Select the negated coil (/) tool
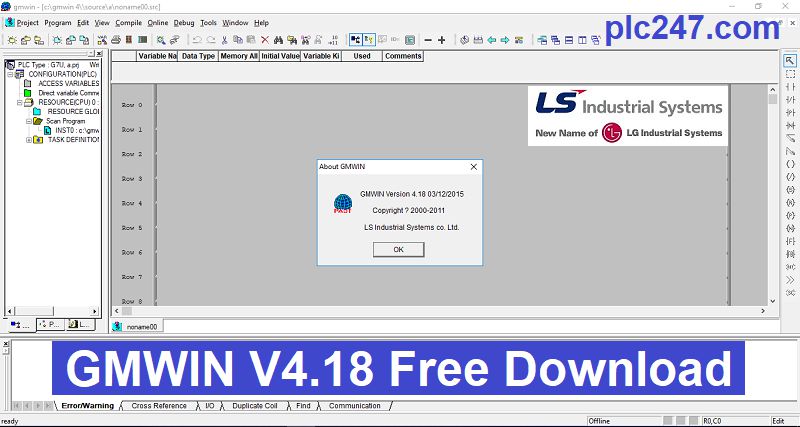The image size is (800, 427). coord(790,177)
